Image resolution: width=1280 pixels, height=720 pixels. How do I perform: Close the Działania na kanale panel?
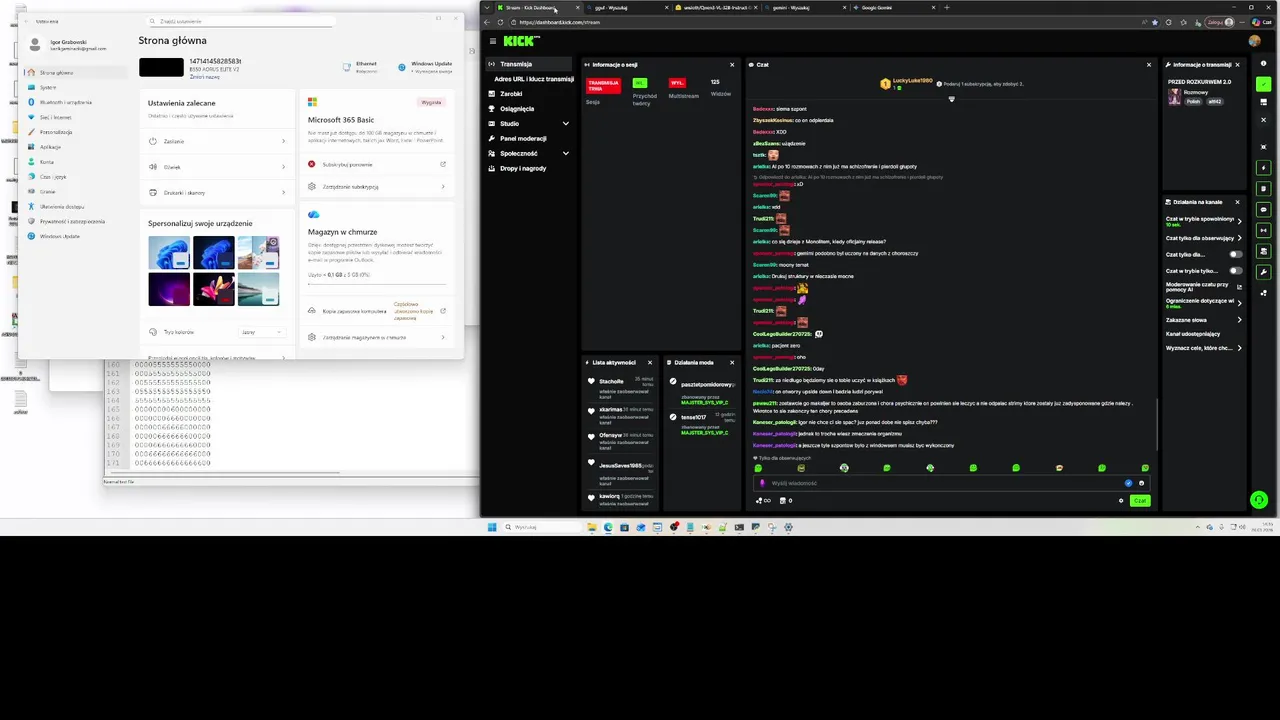(x=1237, y=202)
